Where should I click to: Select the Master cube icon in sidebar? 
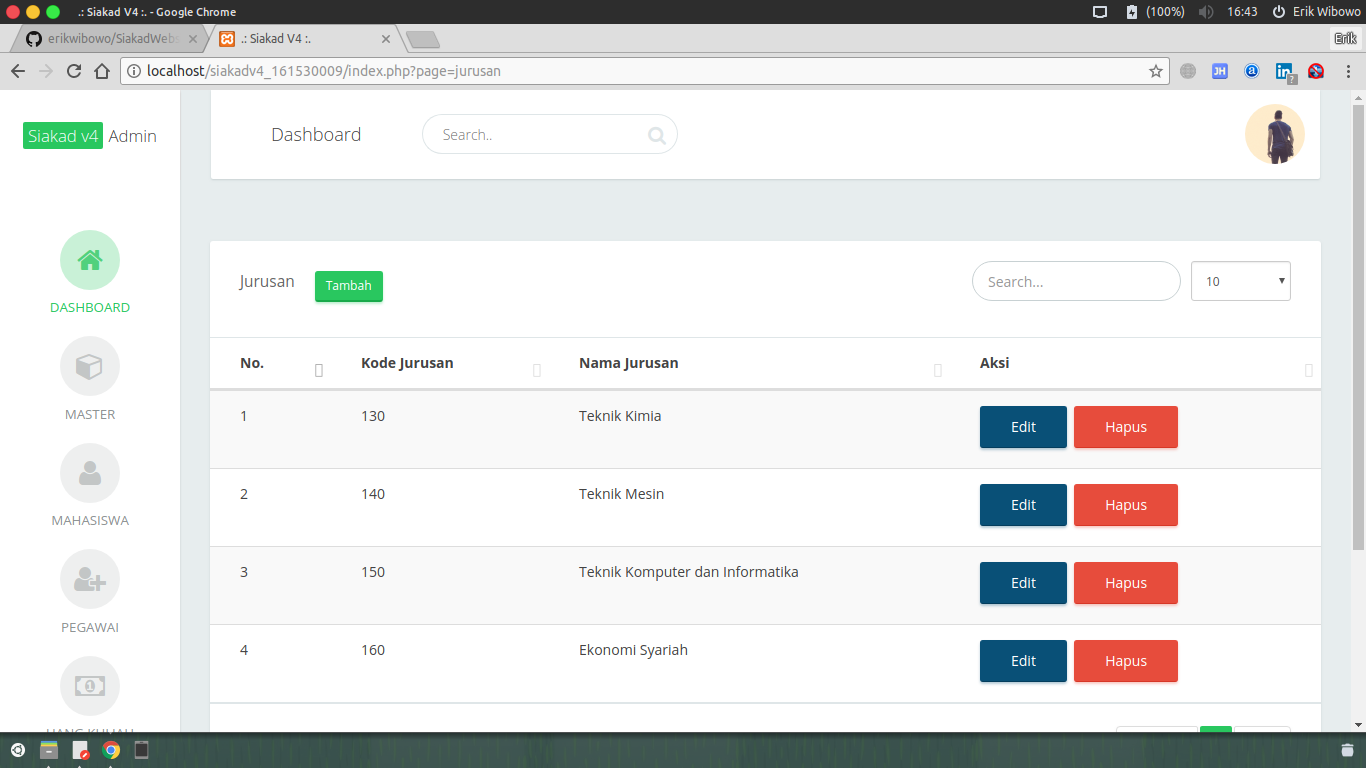coord(90,366)
